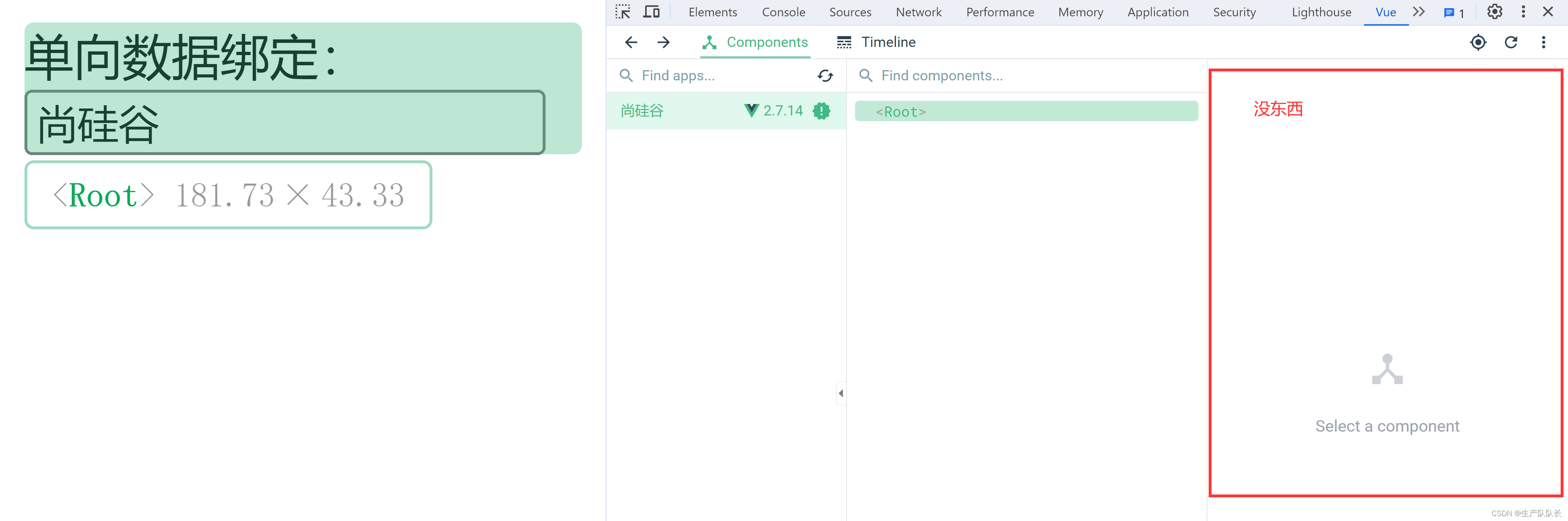Click the back arrow in Vue devtools
This screenshot has height=521, width=1568.
[631, 42]
